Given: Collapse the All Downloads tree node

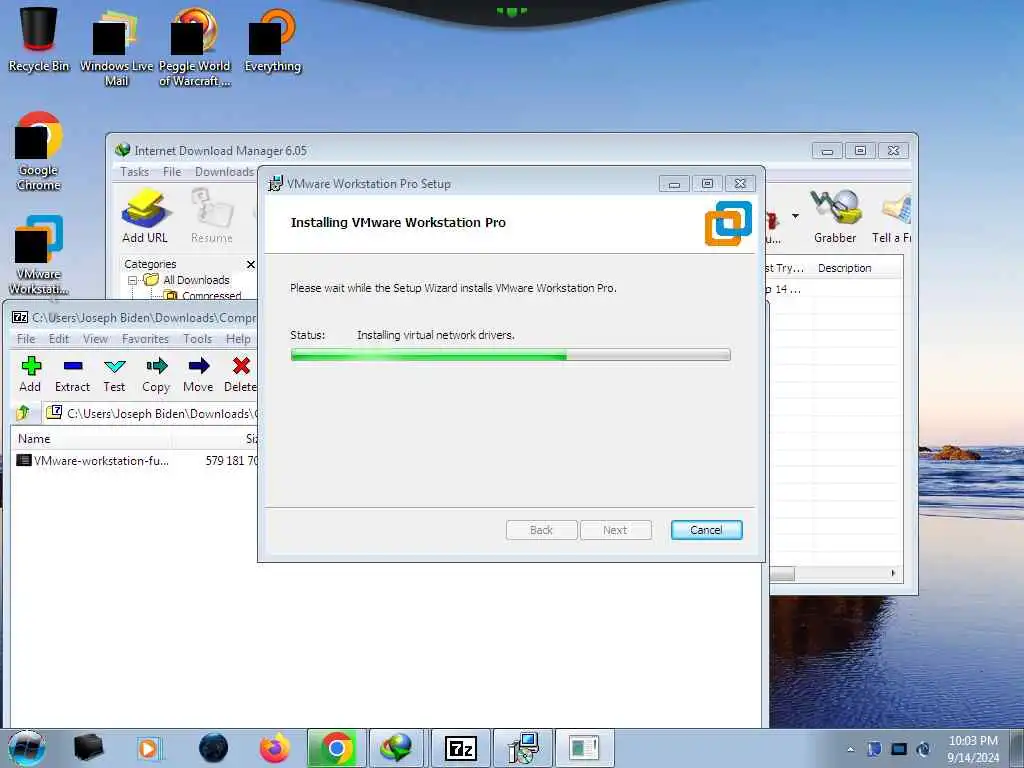Looking at the screenshot, I should pyautogui.click(x=132, y=280).
